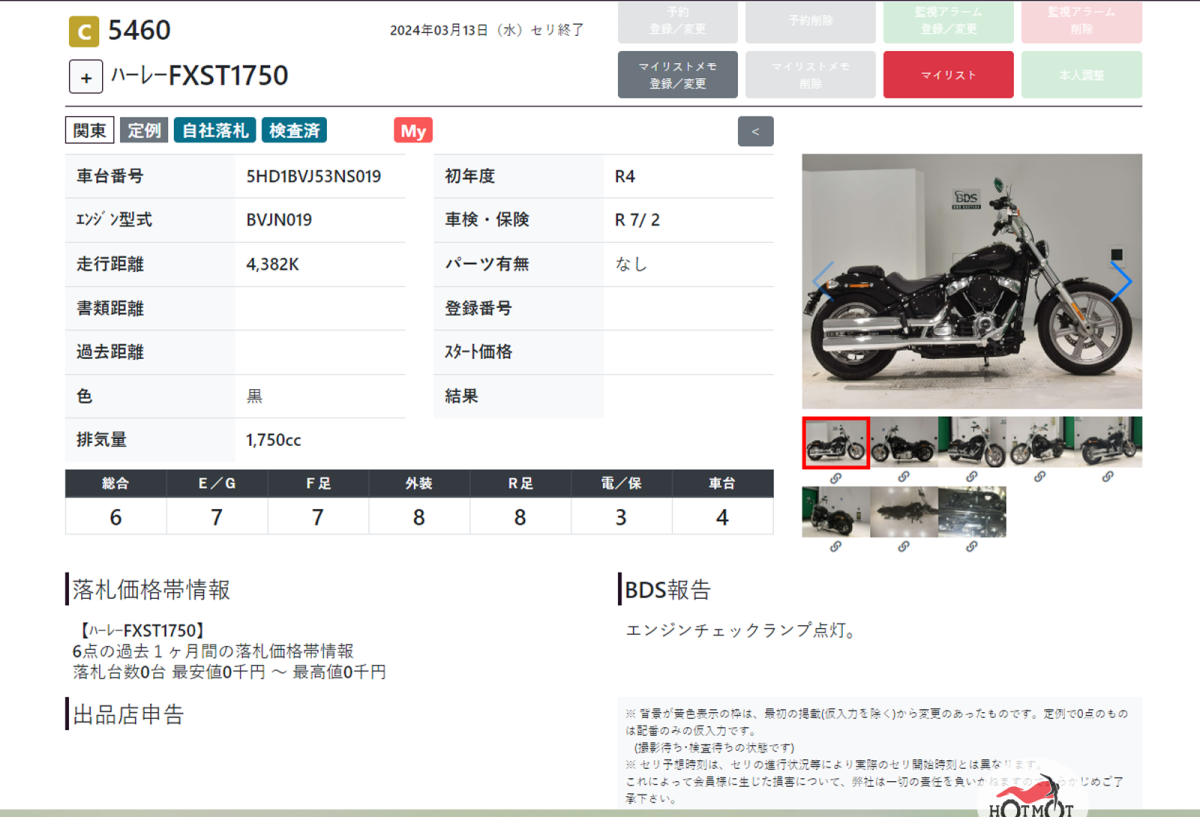1200x817 pixels.
Task: Open link icon under left-facing side view thumbnail
Action: pos(903,478)
